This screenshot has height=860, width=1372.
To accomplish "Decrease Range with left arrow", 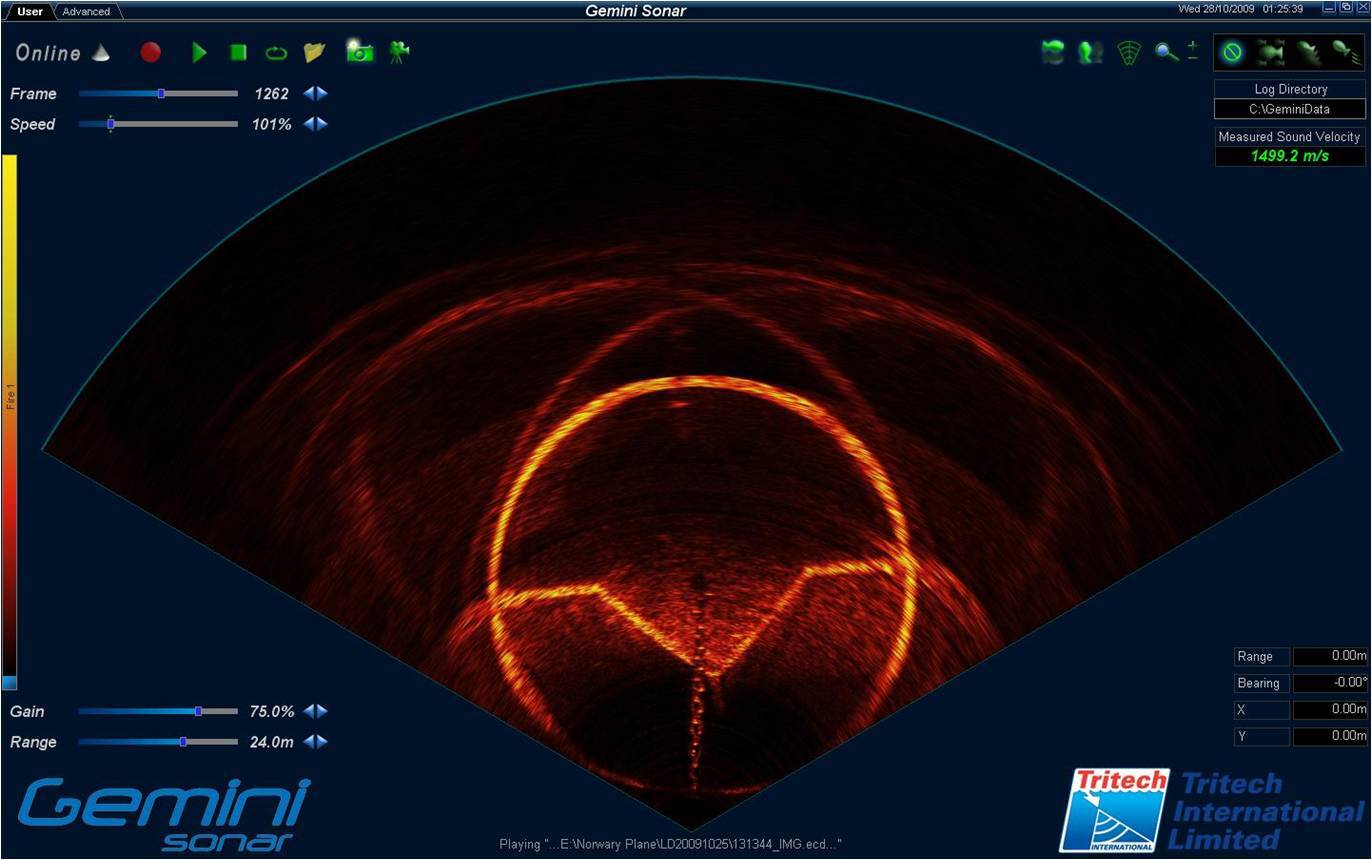I will point(309,742).
